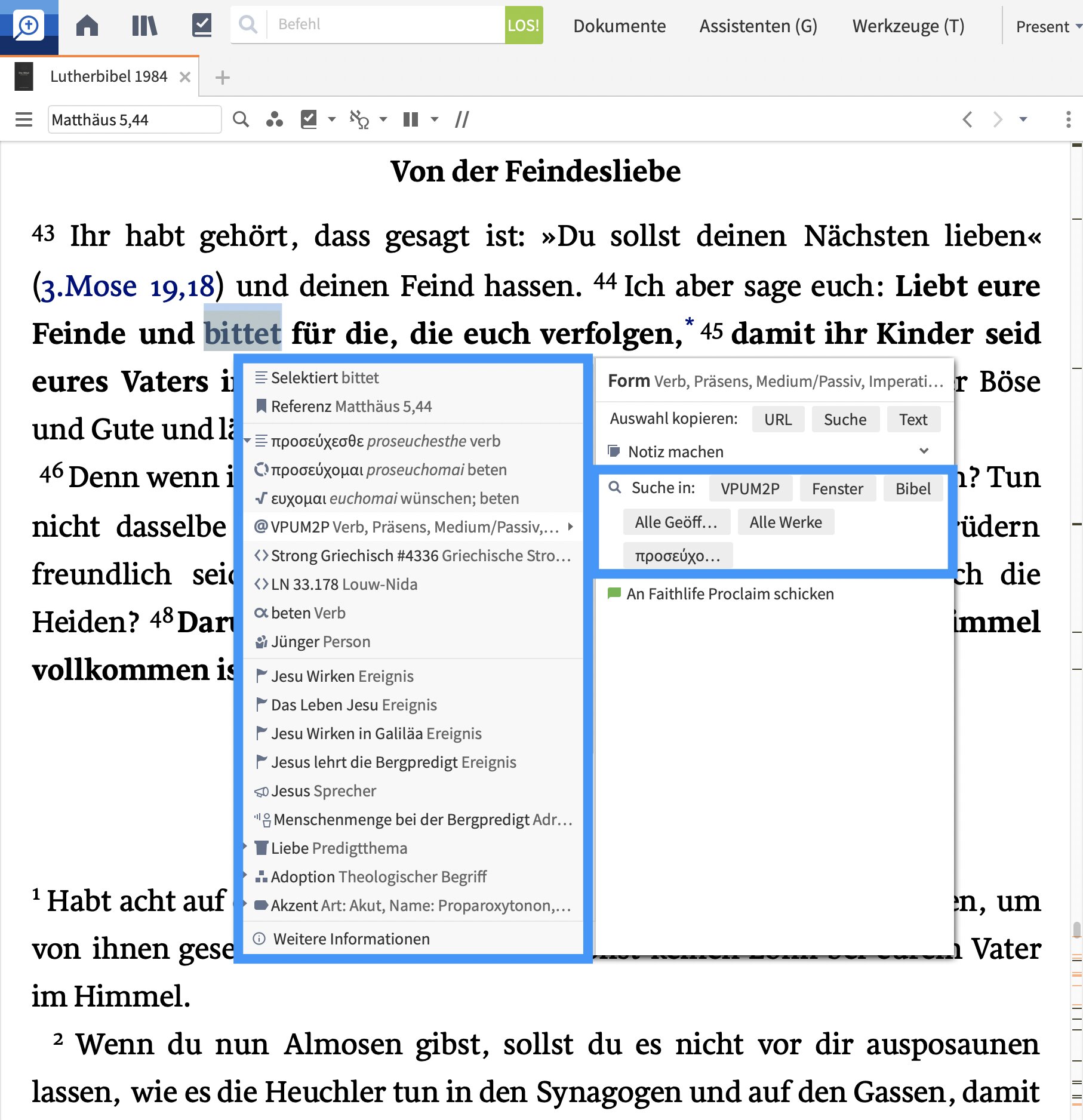Screen dimensions: 1083x1120
Task: Select Referenz Matthäus 5,44 entry
Action: [413, 407]
